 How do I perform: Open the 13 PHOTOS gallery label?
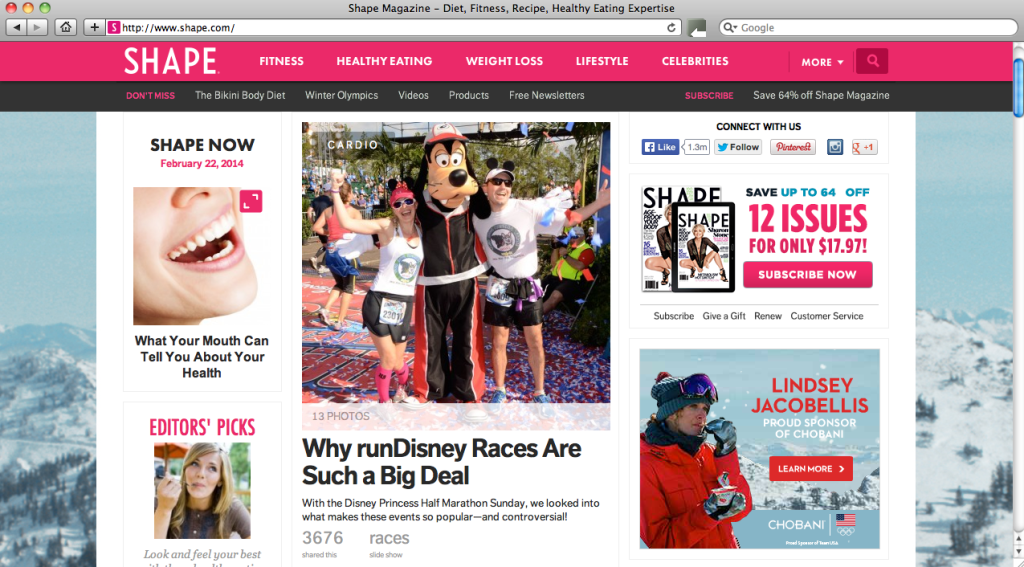tap(340, 416)
